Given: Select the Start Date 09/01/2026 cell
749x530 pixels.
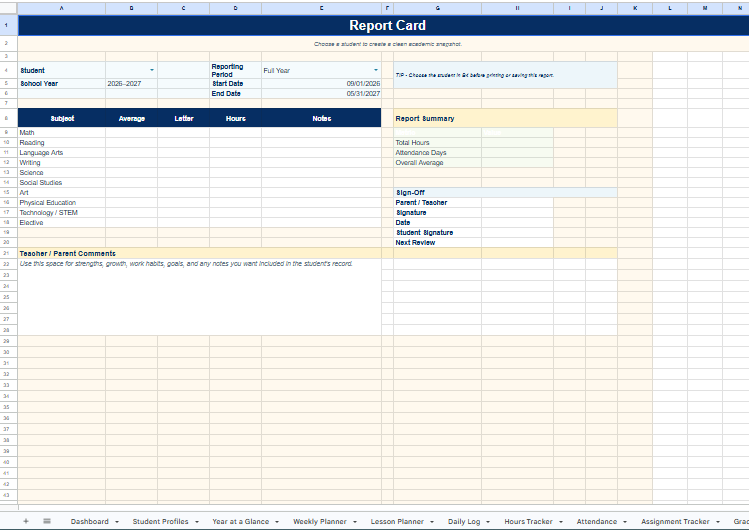Looking at the screenshot, I should (321, 84).
